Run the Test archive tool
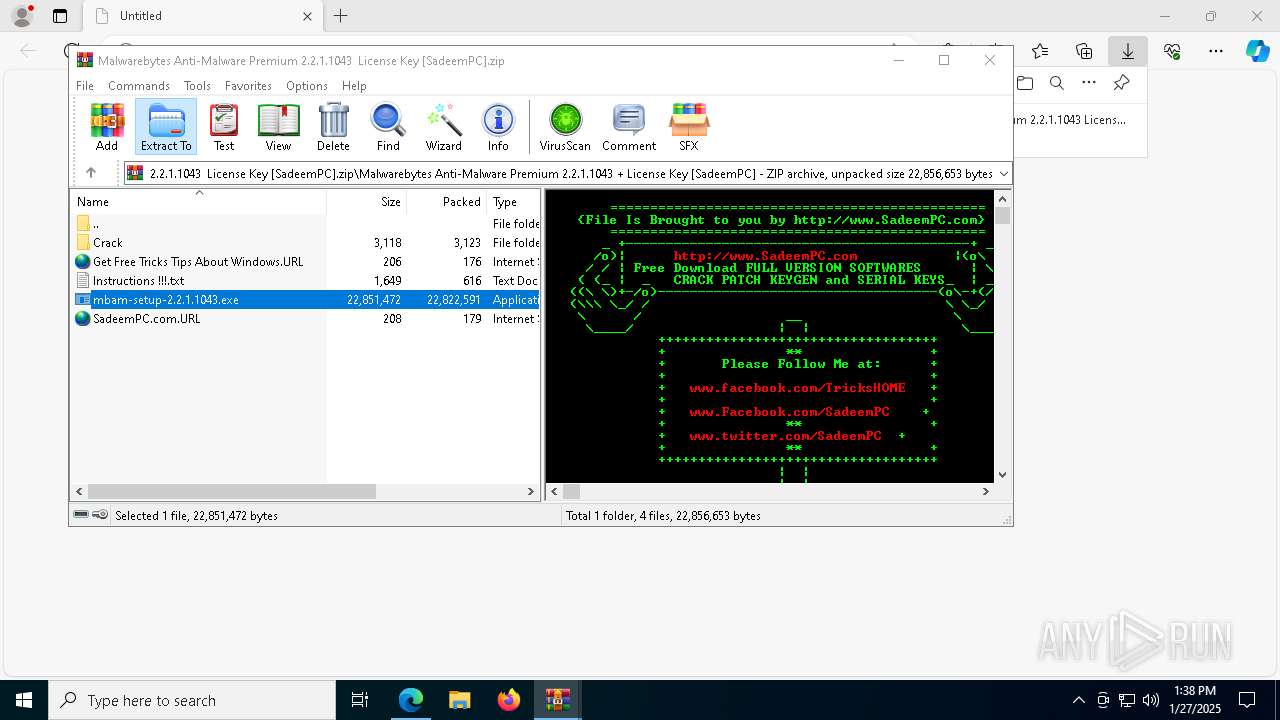 pyautogui.click(x=224, y=127)
